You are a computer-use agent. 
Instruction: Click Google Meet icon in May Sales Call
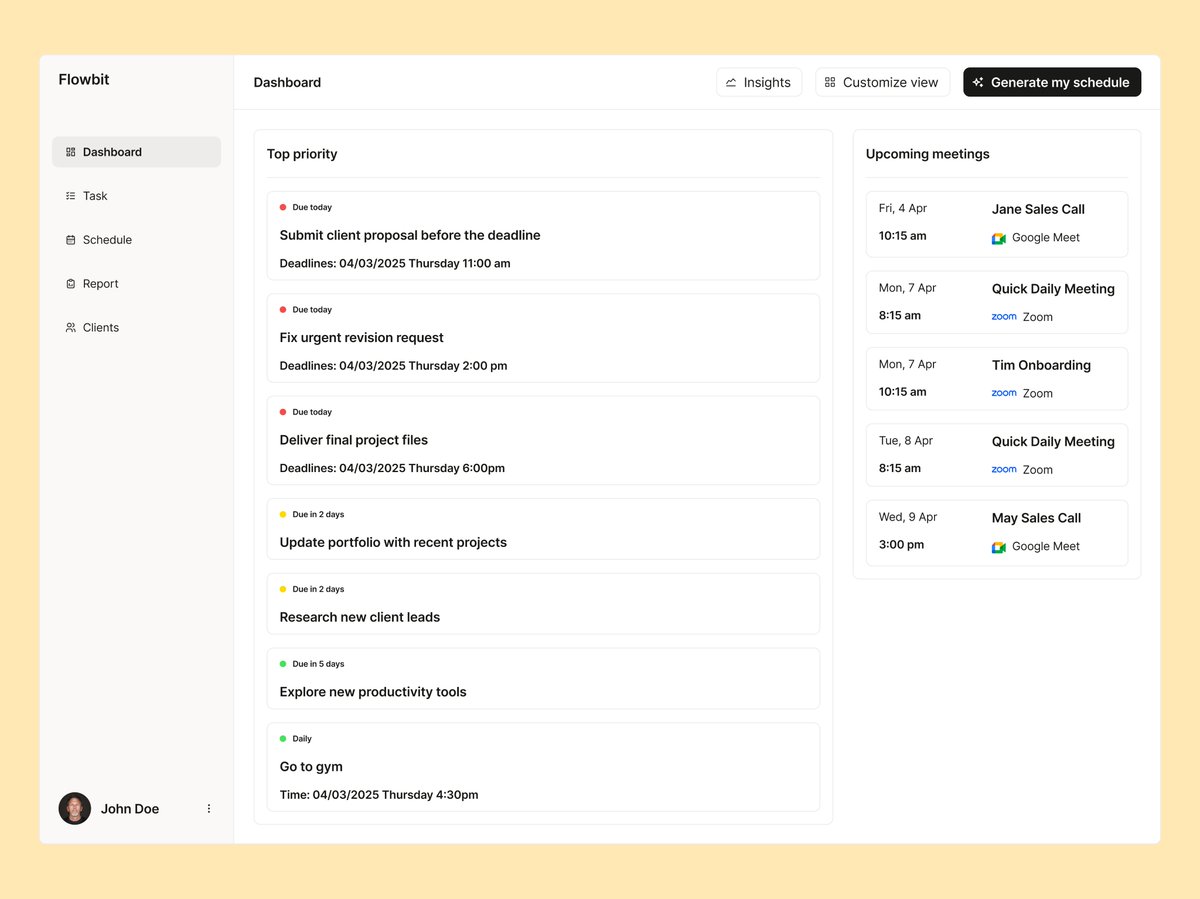point(998,547)
